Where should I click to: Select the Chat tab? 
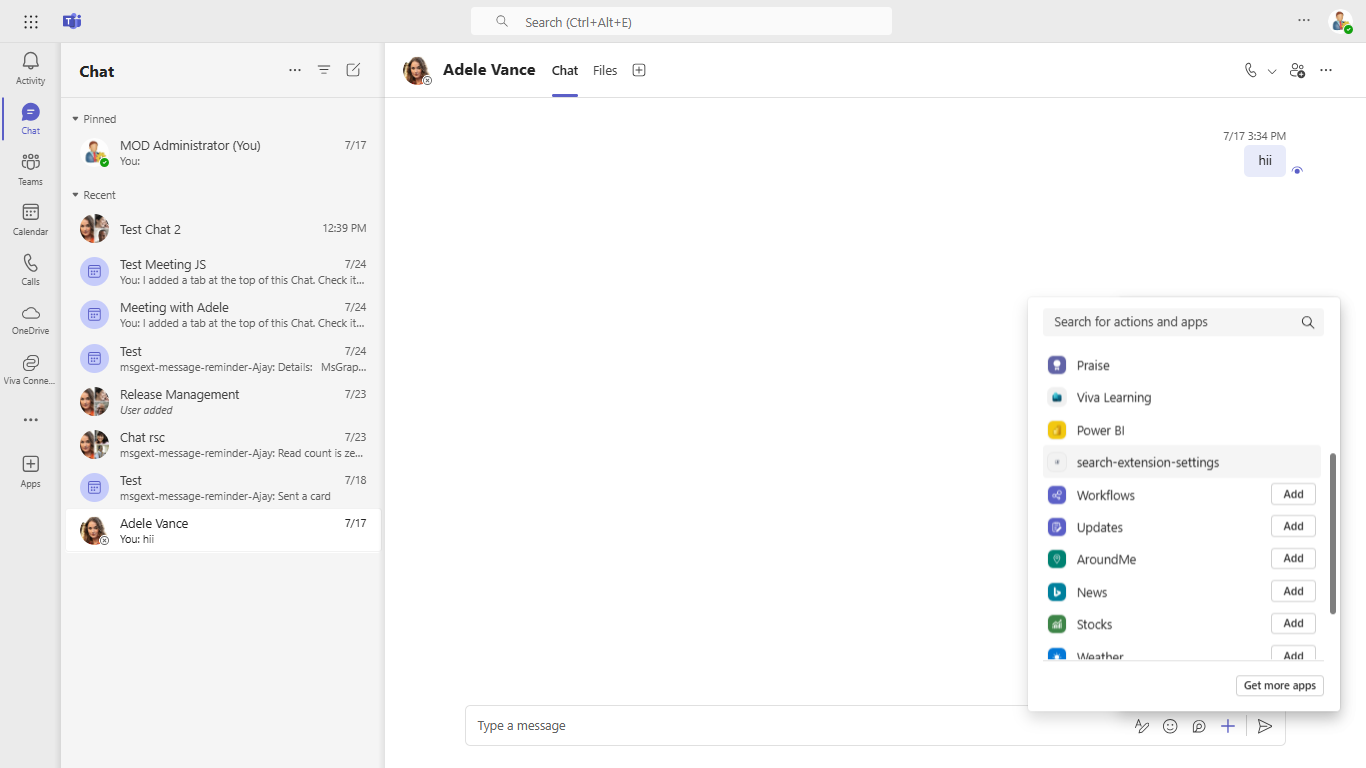point(565,70)
